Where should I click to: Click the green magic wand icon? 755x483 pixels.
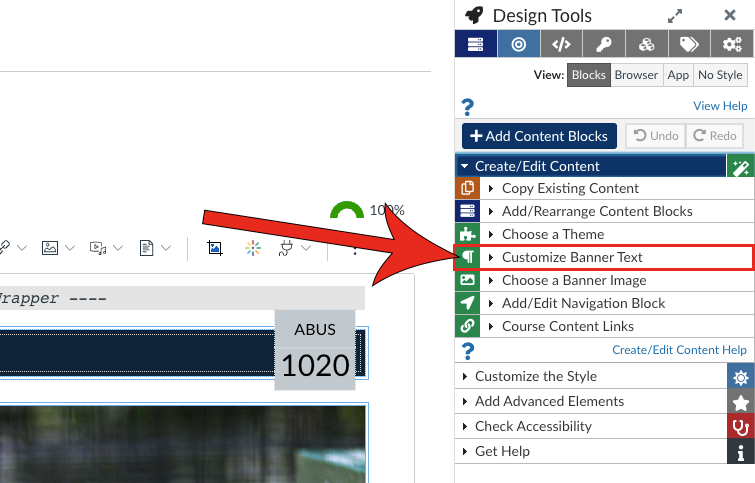point(741,166)
